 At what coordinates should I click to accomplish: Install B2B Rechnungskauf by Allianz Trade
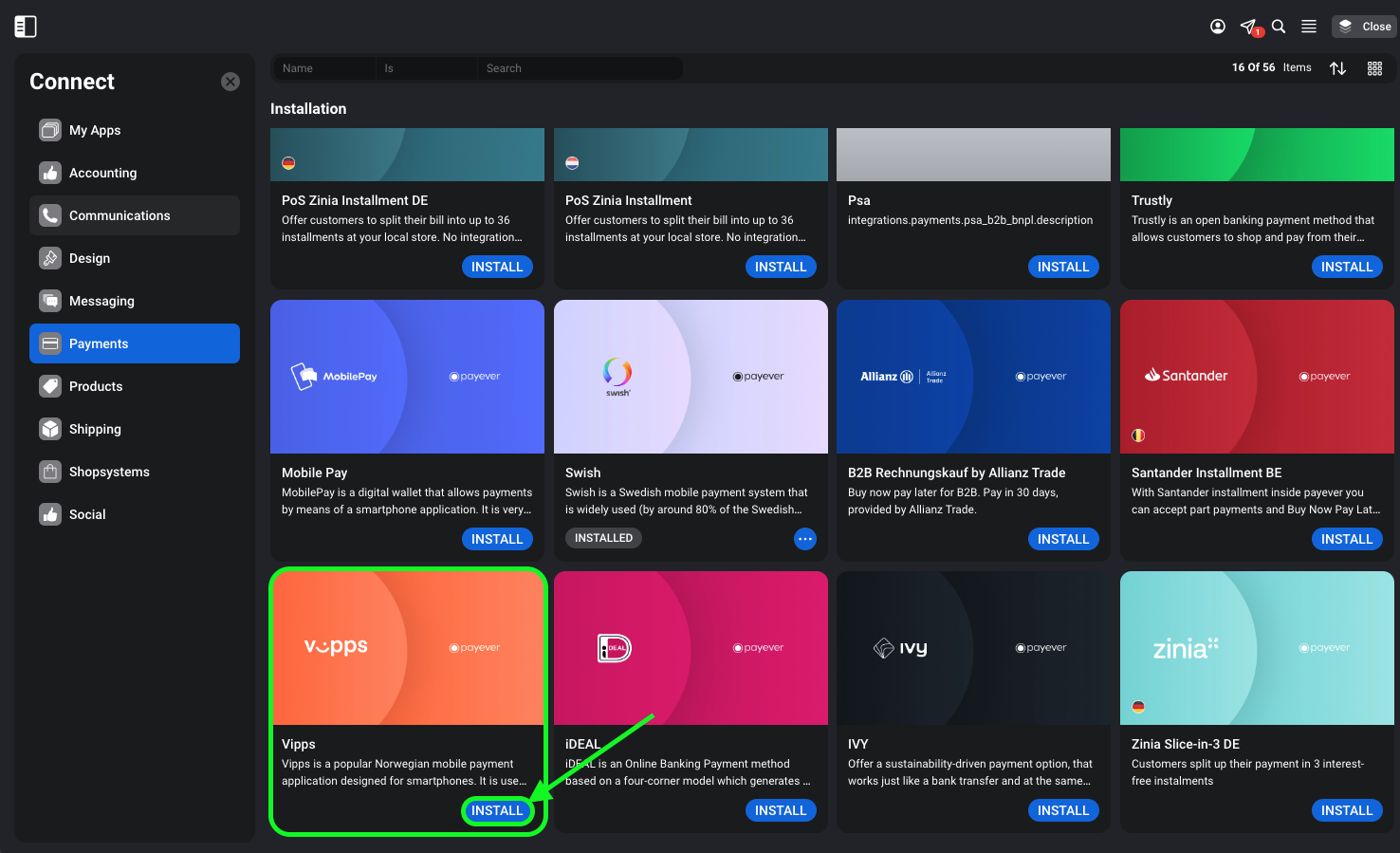[1063, 539]
